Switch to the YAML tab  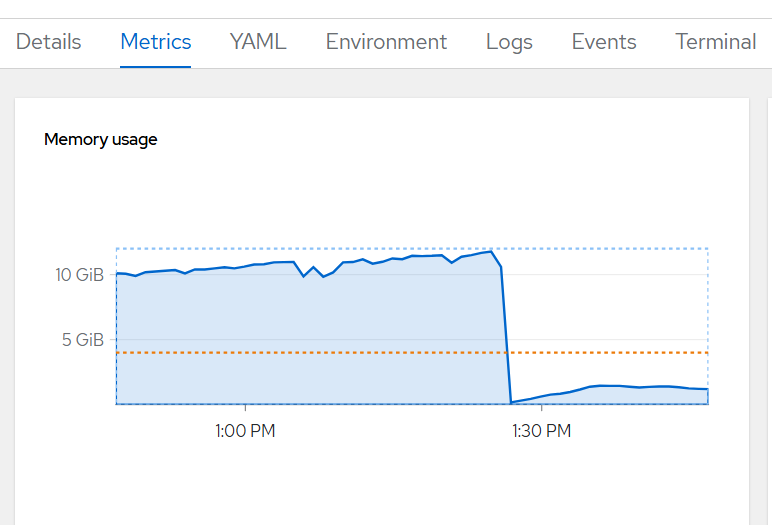pyautogui.click(x=258, y=42)
